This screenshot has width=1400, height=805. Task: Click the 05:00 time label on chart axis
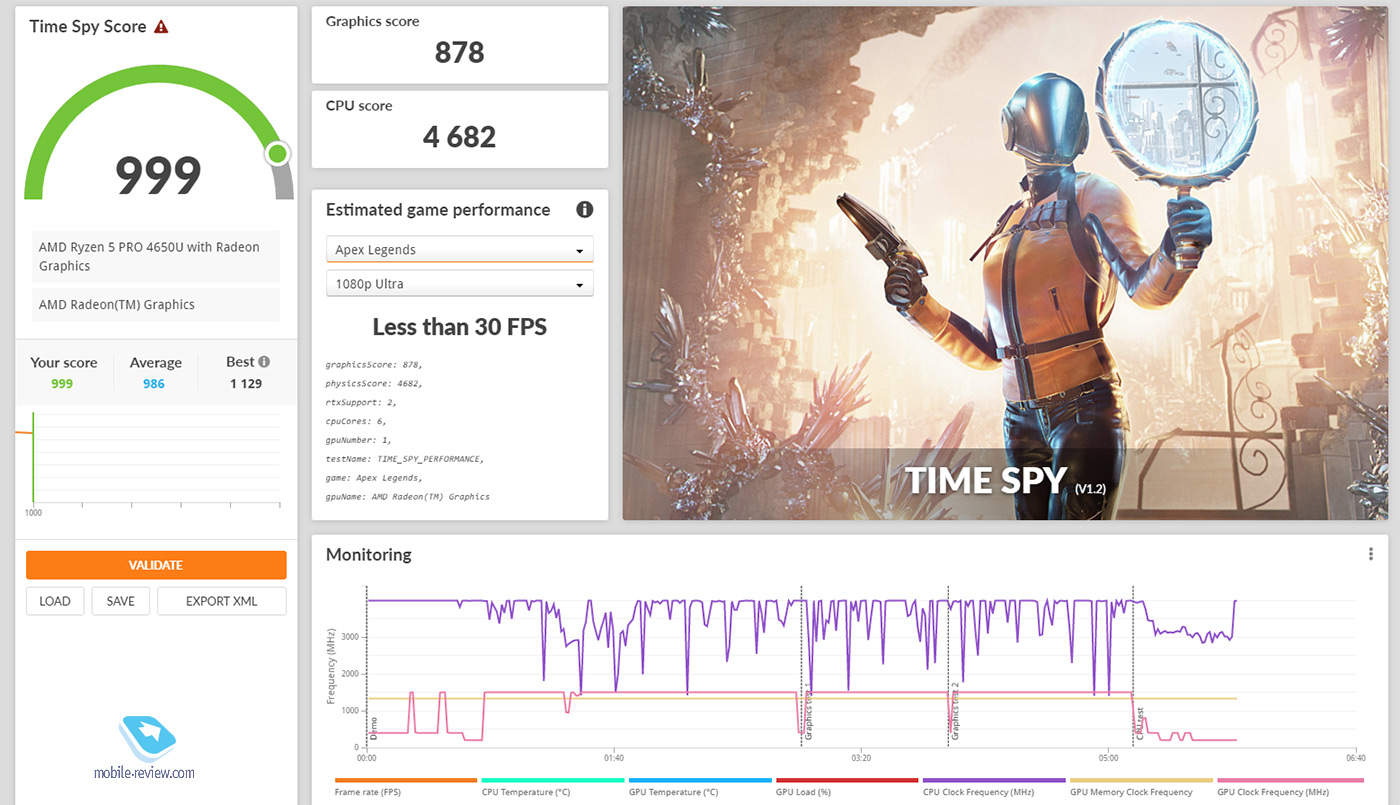[1107, 758]
